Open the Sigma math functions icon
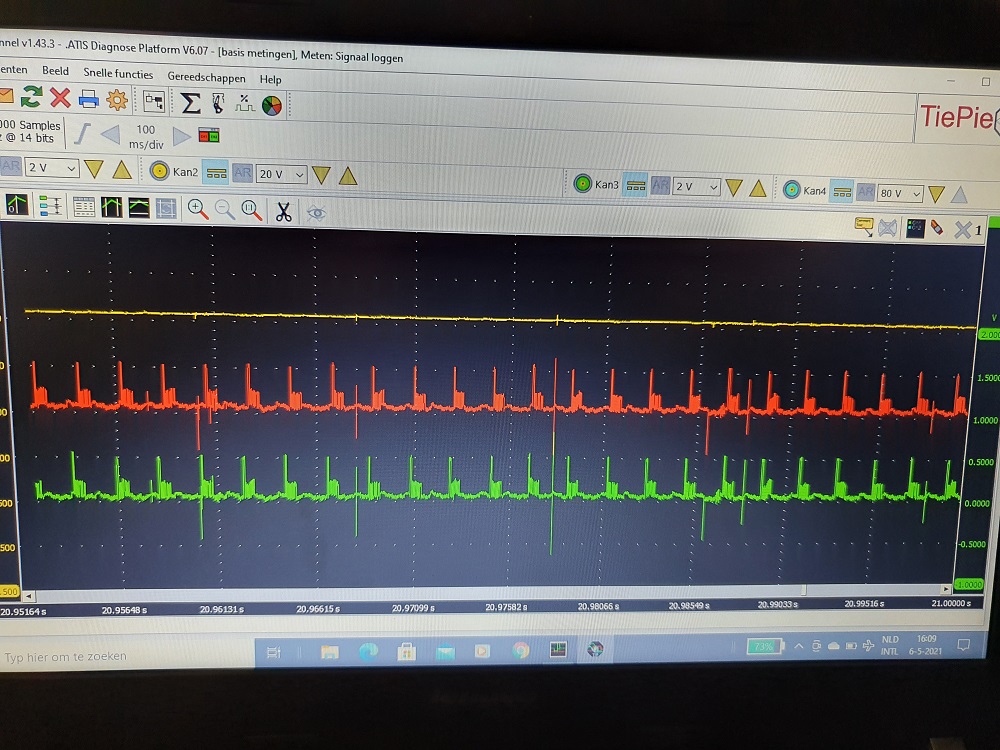Screen dimensions: 1000x750 pyautogui.click(x=191, y=103)
